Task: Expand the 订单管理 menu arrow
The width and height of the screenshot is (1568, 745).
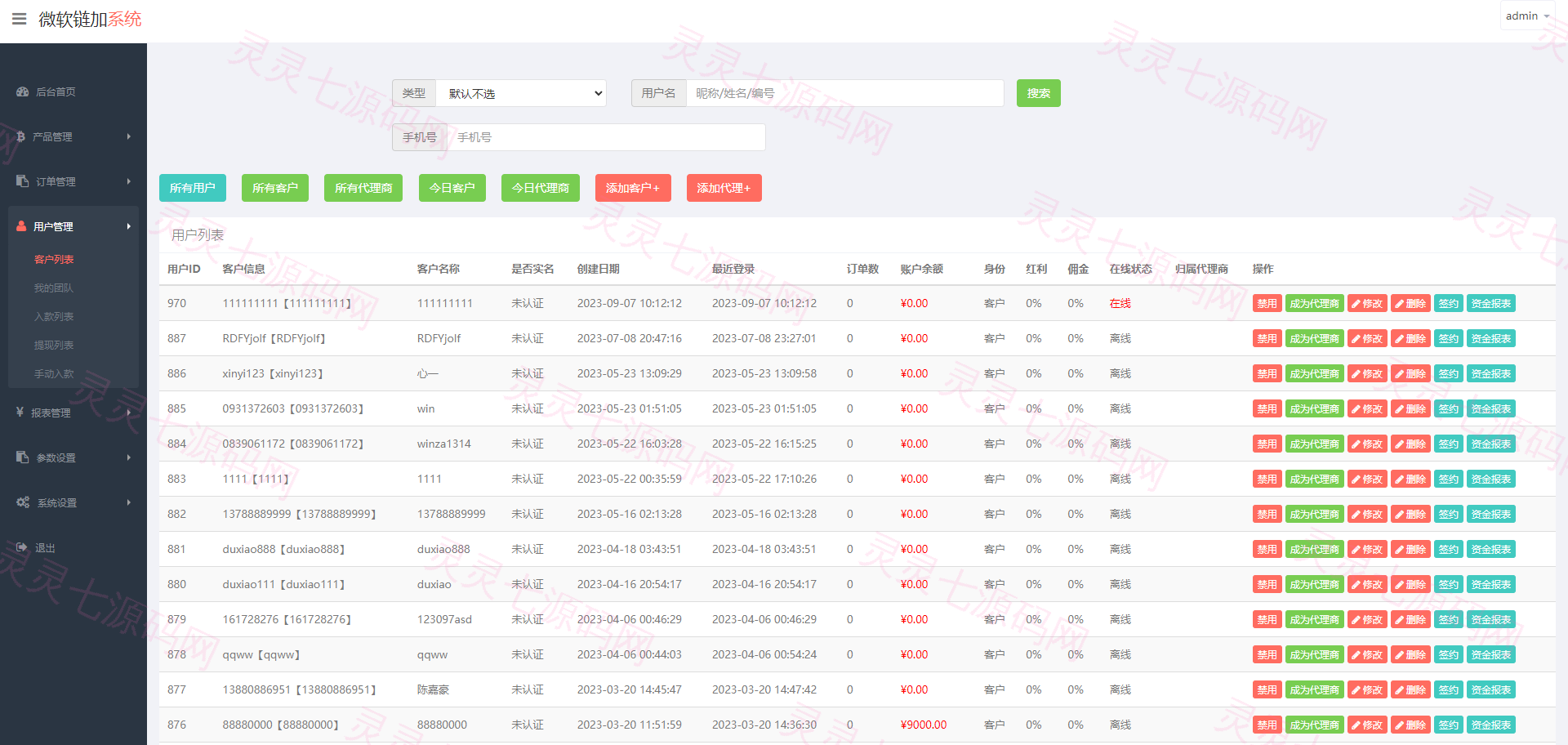Action: click(x=129, y=181)
